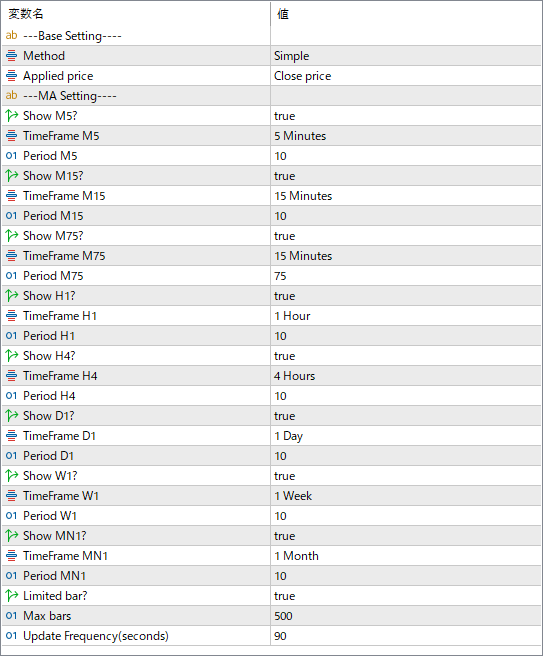Click the enum icon beside TimeFrame H4
Image resolution: width=543 pixels, height=656 pixels.
coord(12,376)
